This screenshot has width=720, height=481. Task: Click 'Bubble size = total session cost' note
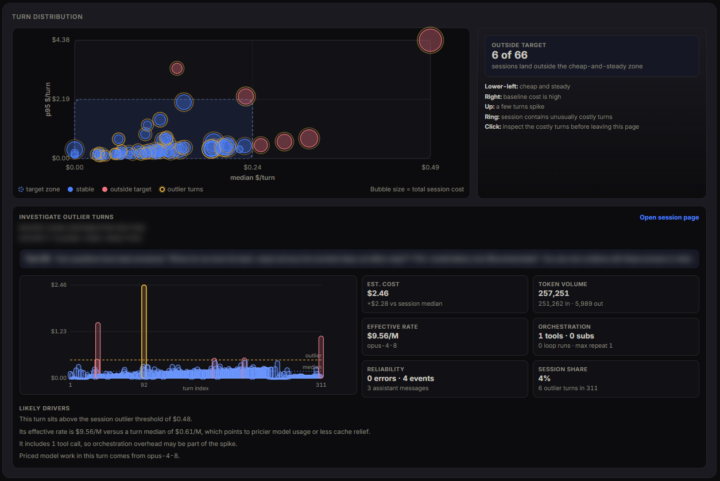(417, 189)
